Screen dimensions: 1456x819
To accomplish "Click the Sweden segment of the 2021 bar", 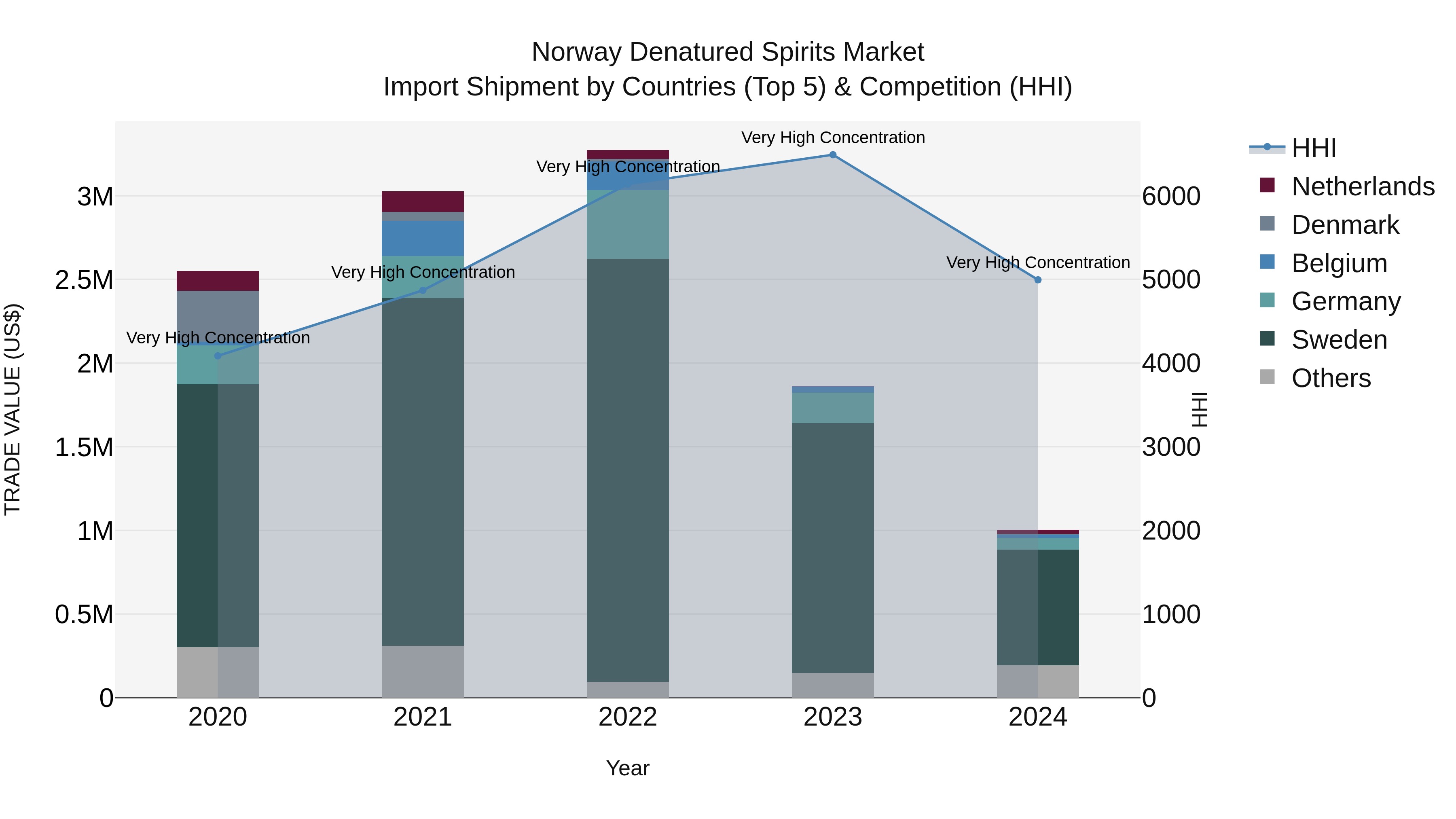I will tap(423, 472).
